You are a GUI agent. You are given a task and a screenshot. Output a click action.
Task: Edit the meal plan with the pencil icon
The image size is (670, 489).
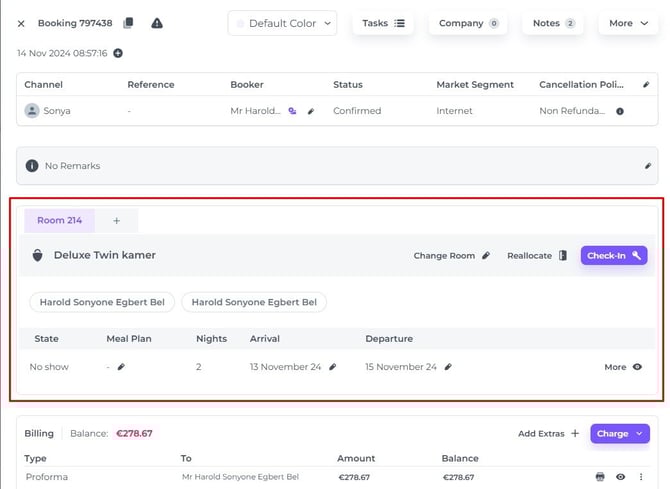121,367
